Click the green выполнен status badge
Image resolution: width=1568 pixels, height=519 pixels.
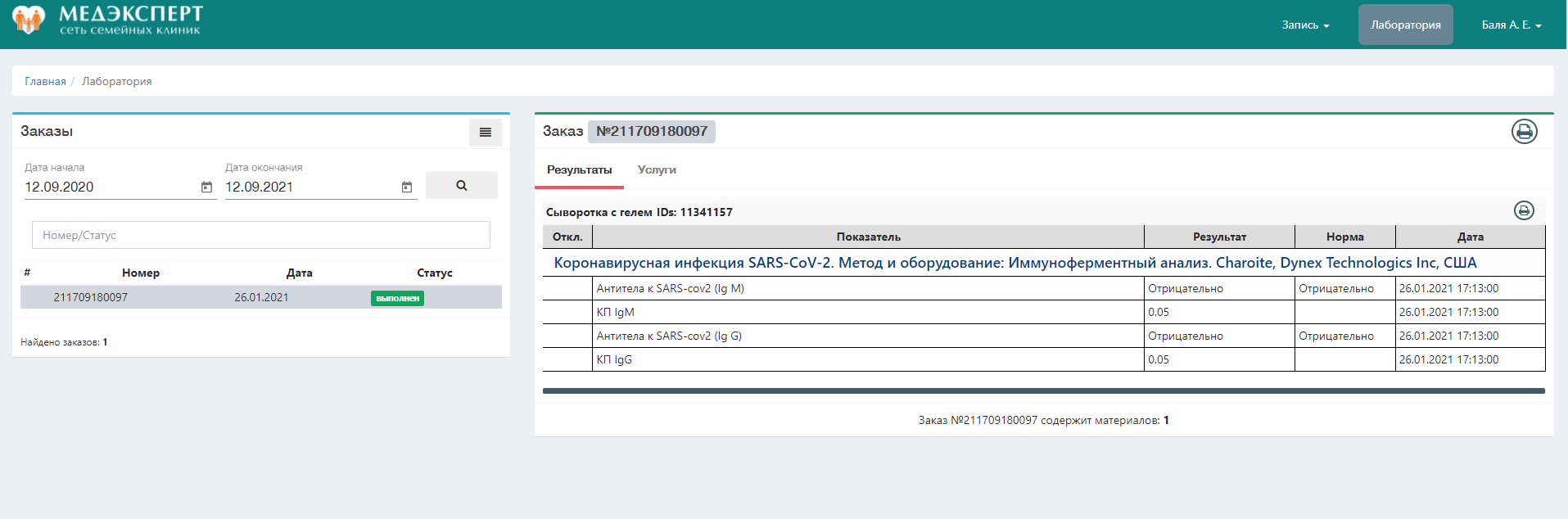(397, 298)
